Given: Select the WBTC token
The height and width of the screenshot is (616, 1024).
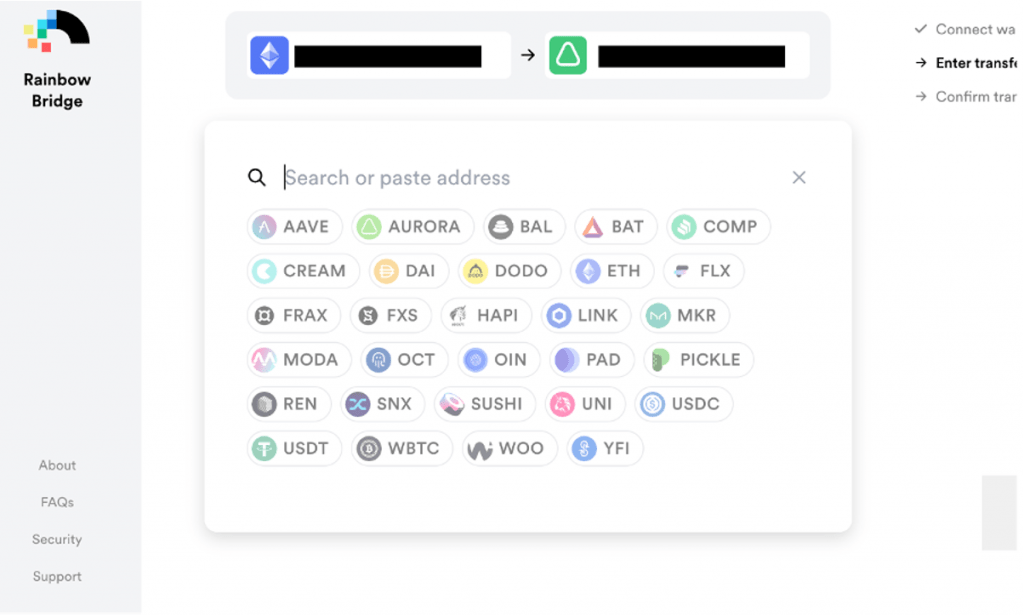Looking at the screenshot, I should pos(403,448).
